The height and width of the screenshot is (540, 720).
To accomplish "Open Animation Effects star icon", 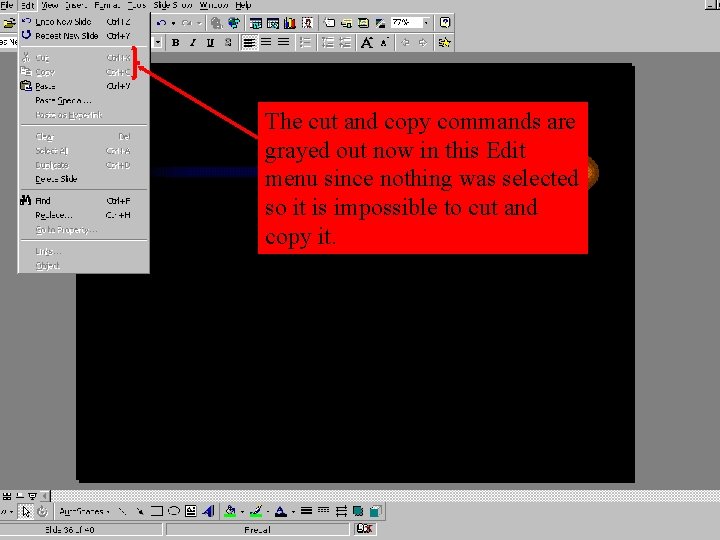I will click(444, 43).
